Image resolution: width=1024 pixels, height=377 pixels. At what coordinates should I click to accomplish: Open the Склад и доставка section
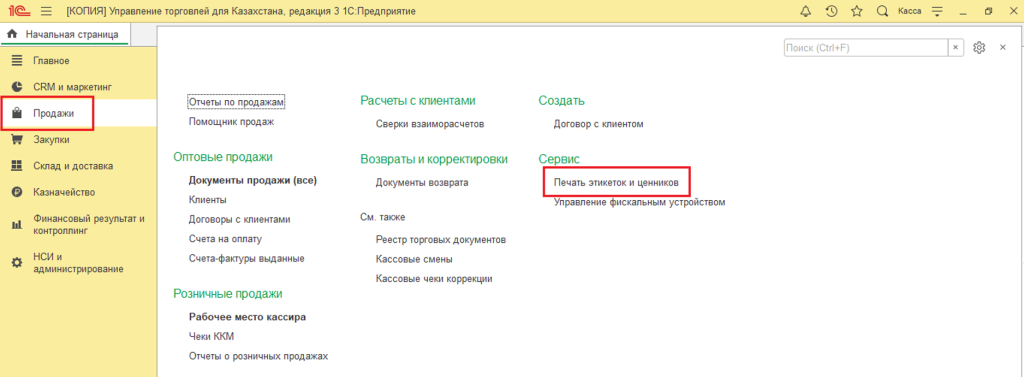tap(72, 166)
